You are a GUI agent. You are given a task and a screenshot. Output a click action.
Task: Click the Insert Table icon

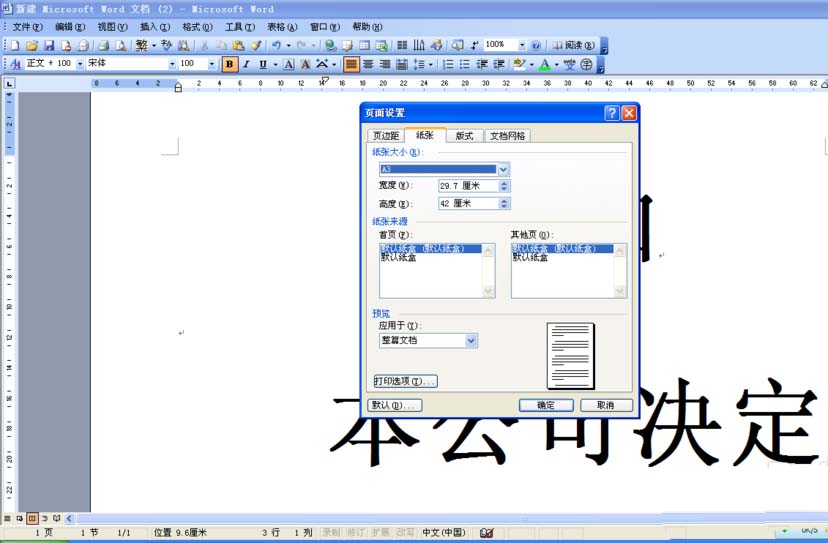365,45
